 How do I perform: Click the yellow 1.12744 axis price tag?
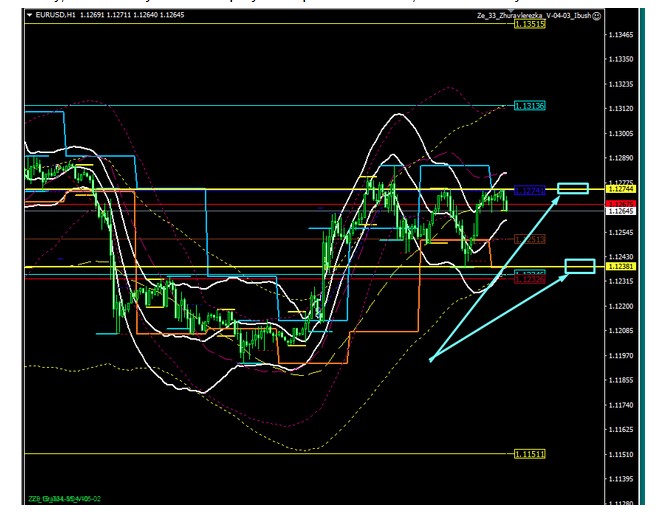coord(624,189)
